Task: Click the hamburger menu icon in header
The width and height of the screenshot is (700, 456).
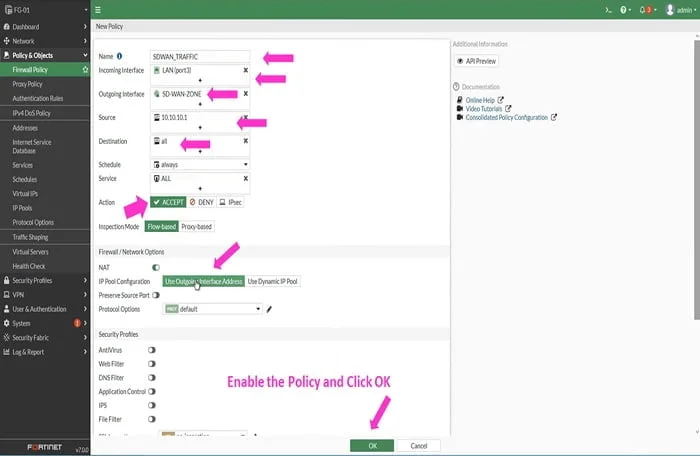Action: point(98,10)
